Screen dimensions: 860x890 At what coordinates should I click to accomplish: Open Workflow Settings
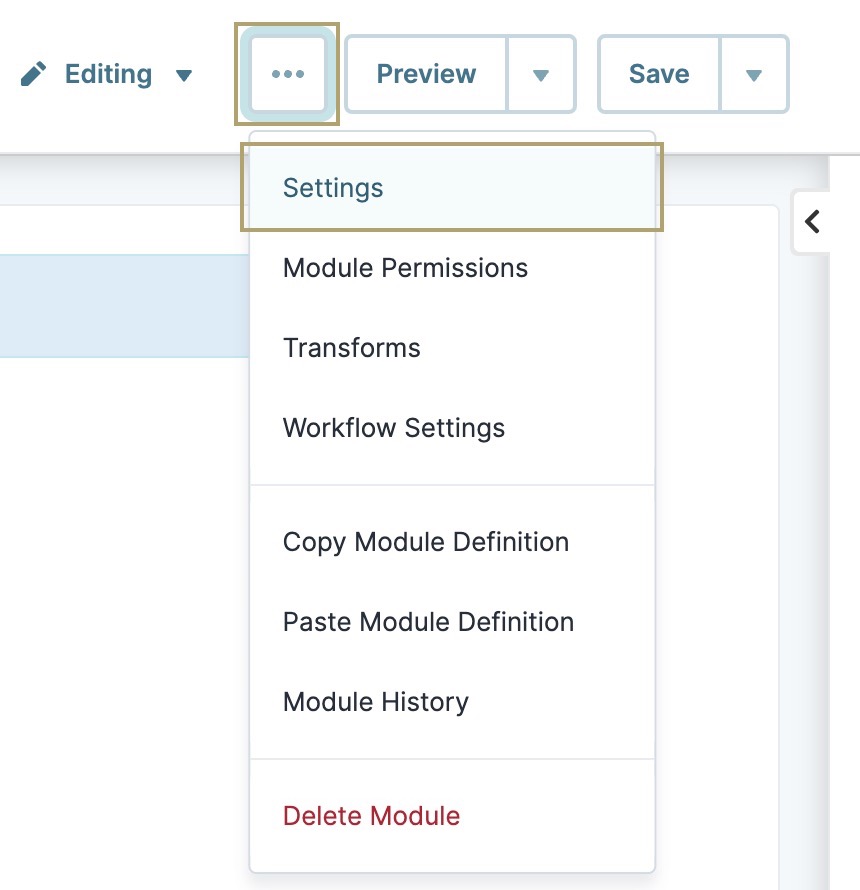pos(452,428)
